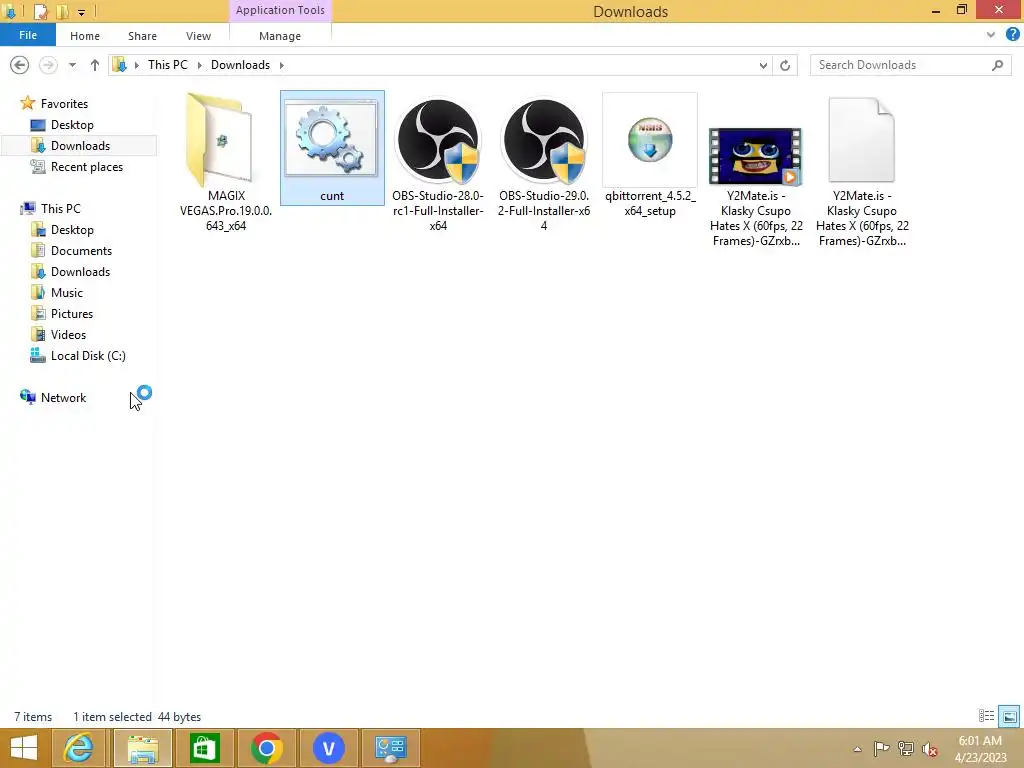Image resolution: width=1024 pixels, height=768 pixels.
Task: Click the File Explorer taskbar button
Action: pos(142,748)
